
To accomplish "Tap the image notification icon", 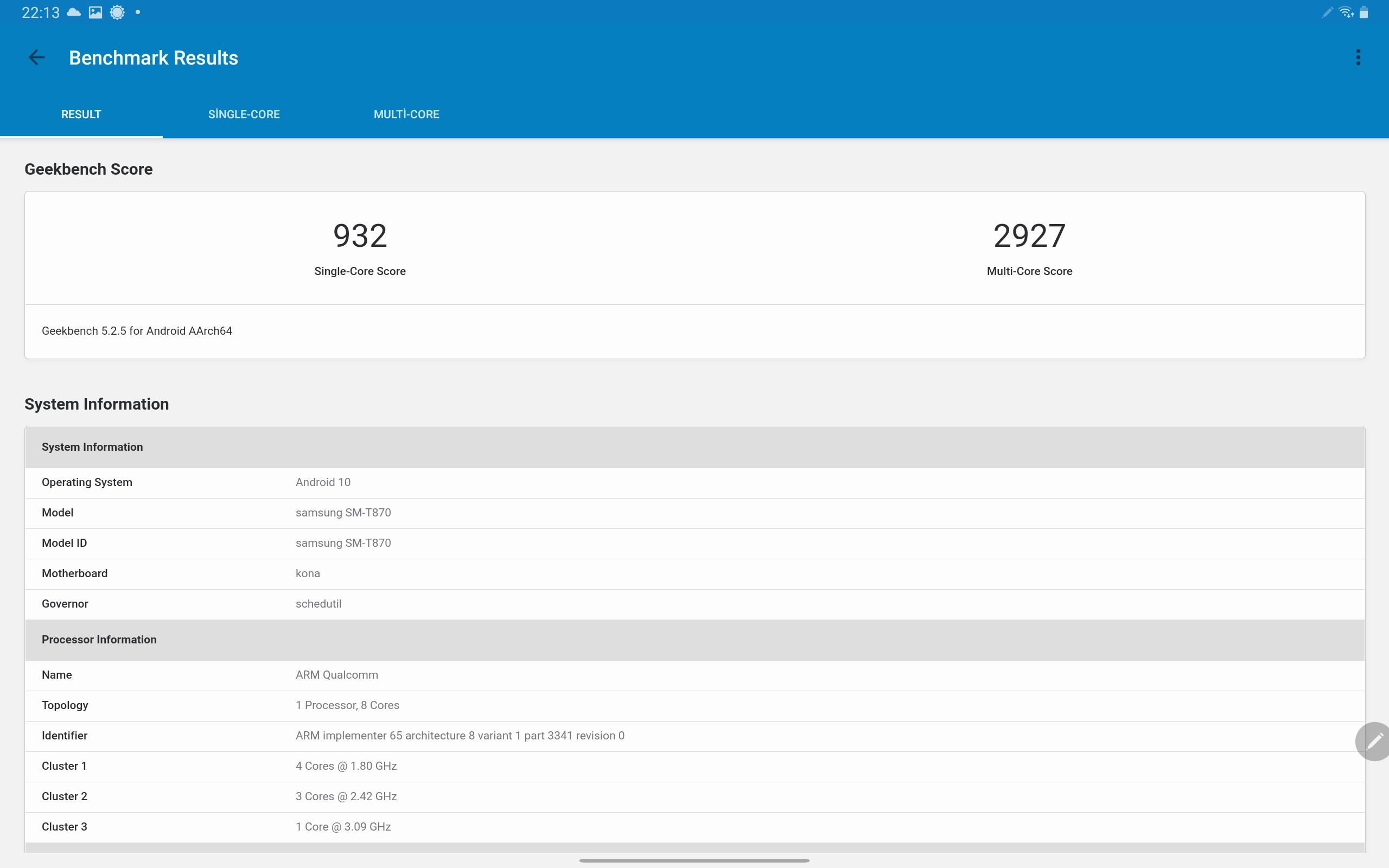I will point(95,12).
